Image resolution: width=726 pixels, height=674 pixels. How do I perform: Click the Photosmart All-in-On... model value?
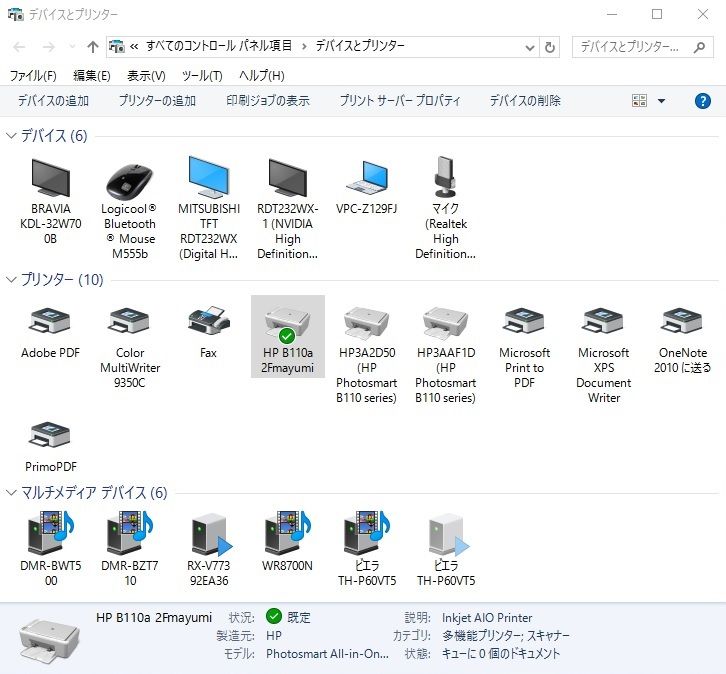point(327,654)
